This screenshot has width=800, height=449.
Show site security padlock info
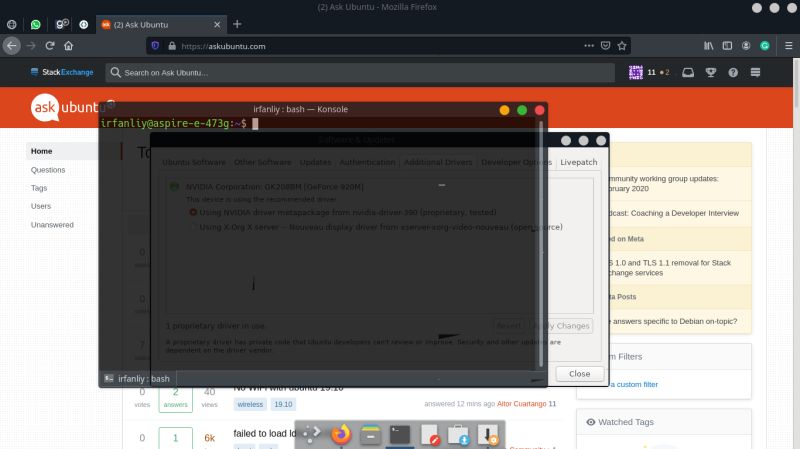172,46
